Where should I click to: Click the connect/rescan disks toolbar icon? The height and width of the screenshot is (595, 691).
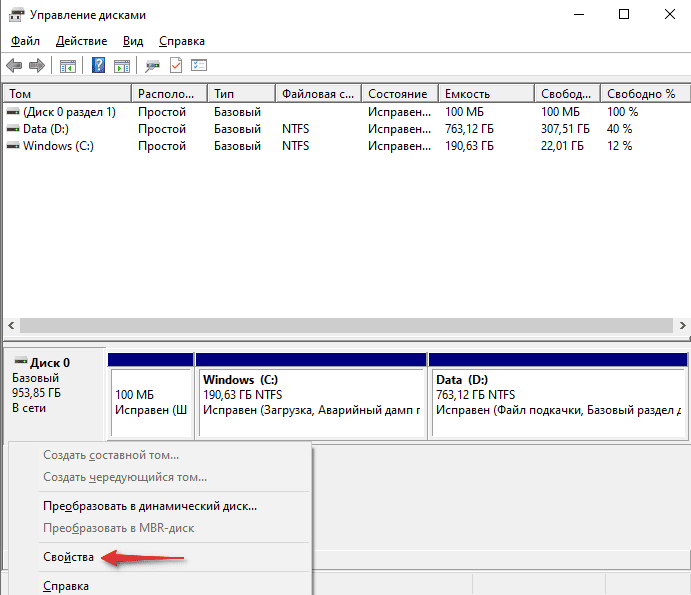tap(152, 66)
